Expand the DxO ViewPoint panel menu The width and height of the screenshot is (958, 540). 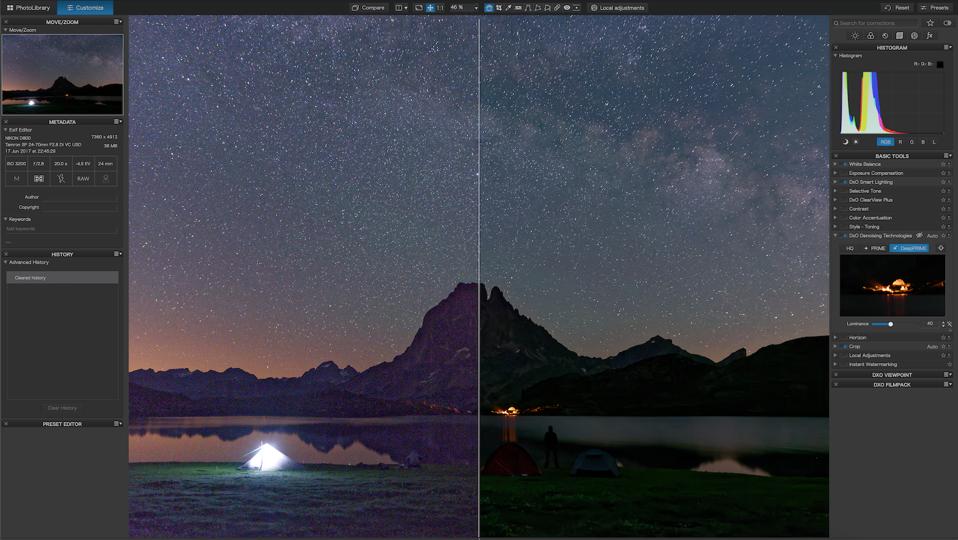(x=948, y=374)
